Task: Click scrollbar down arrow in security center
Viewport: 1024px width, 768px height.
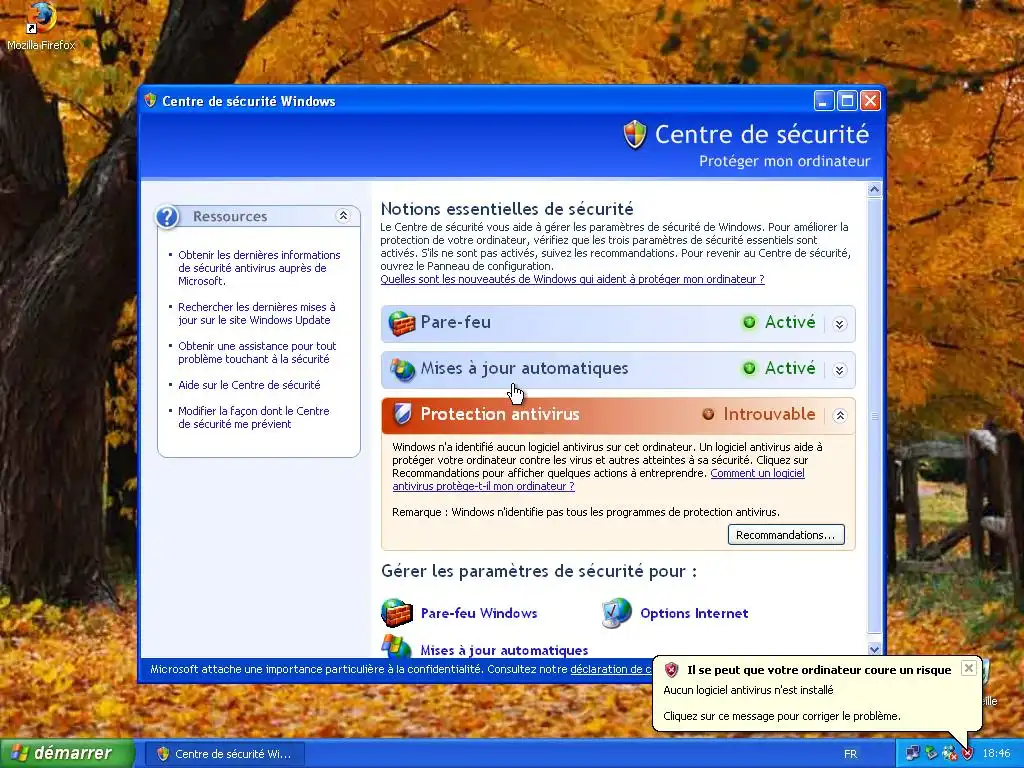Action: (874, 649)
